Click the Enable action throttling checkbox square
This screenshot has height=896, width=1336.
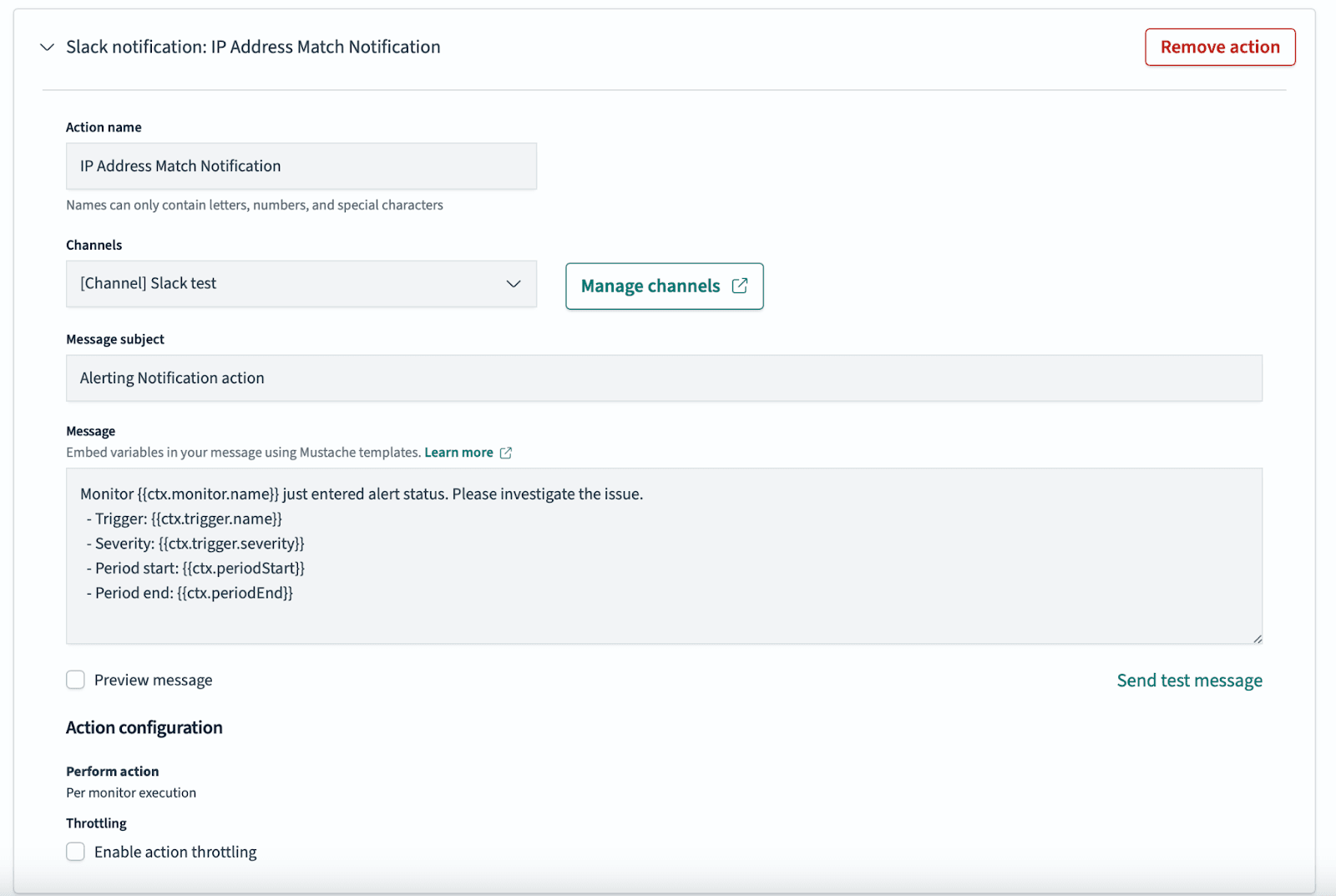tap(75, 852)
